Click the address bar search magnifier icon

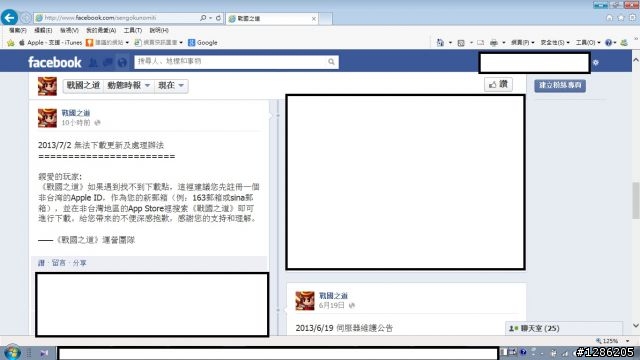click(x=203, y=18)
